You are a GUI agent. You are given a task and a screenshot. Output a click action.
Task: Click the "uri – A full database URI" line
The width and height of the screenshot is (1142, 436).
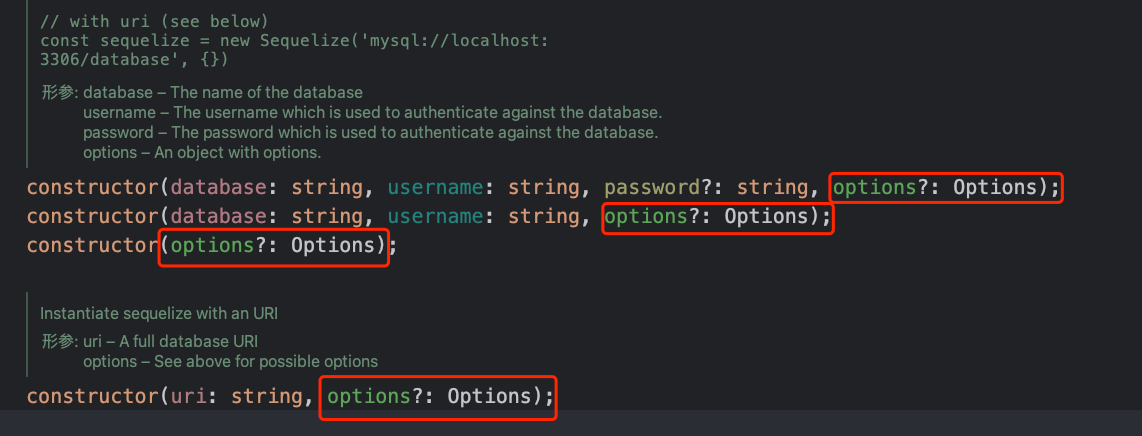pyautogui.click(x=170, y=341)
